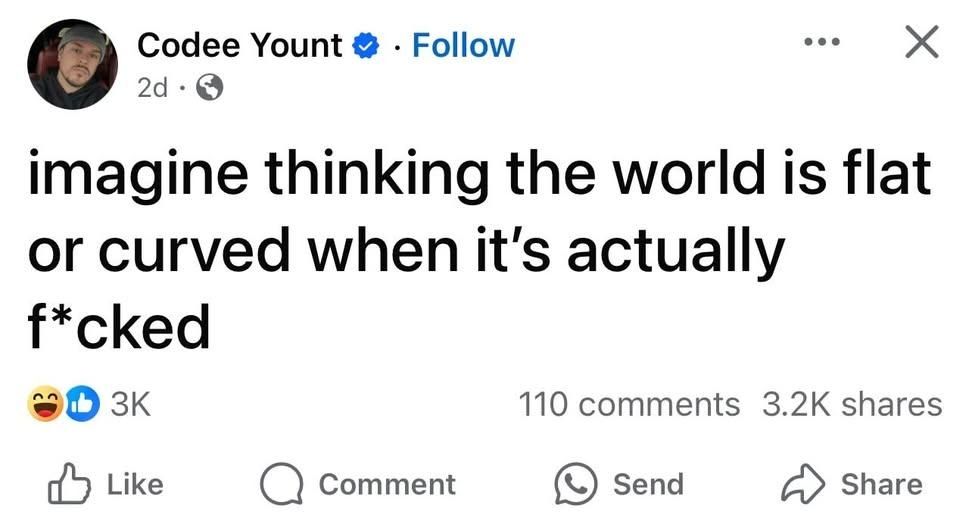
Task: Follow Codee Yount
Action: (463, 45)
